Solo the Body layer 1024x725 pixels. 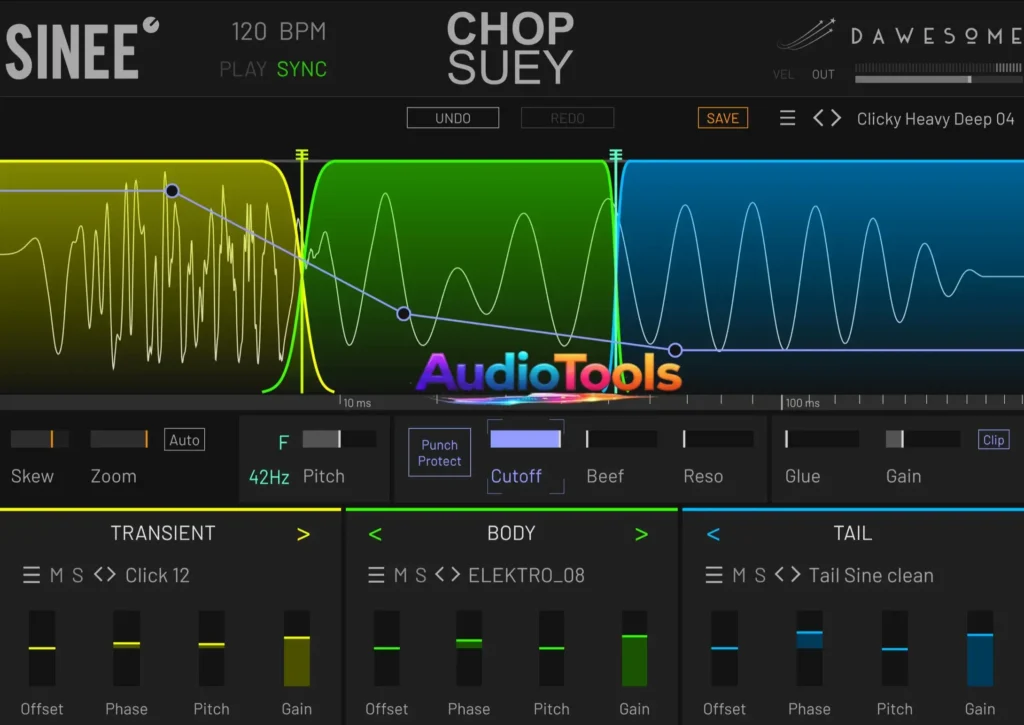(x=421, y=575)
